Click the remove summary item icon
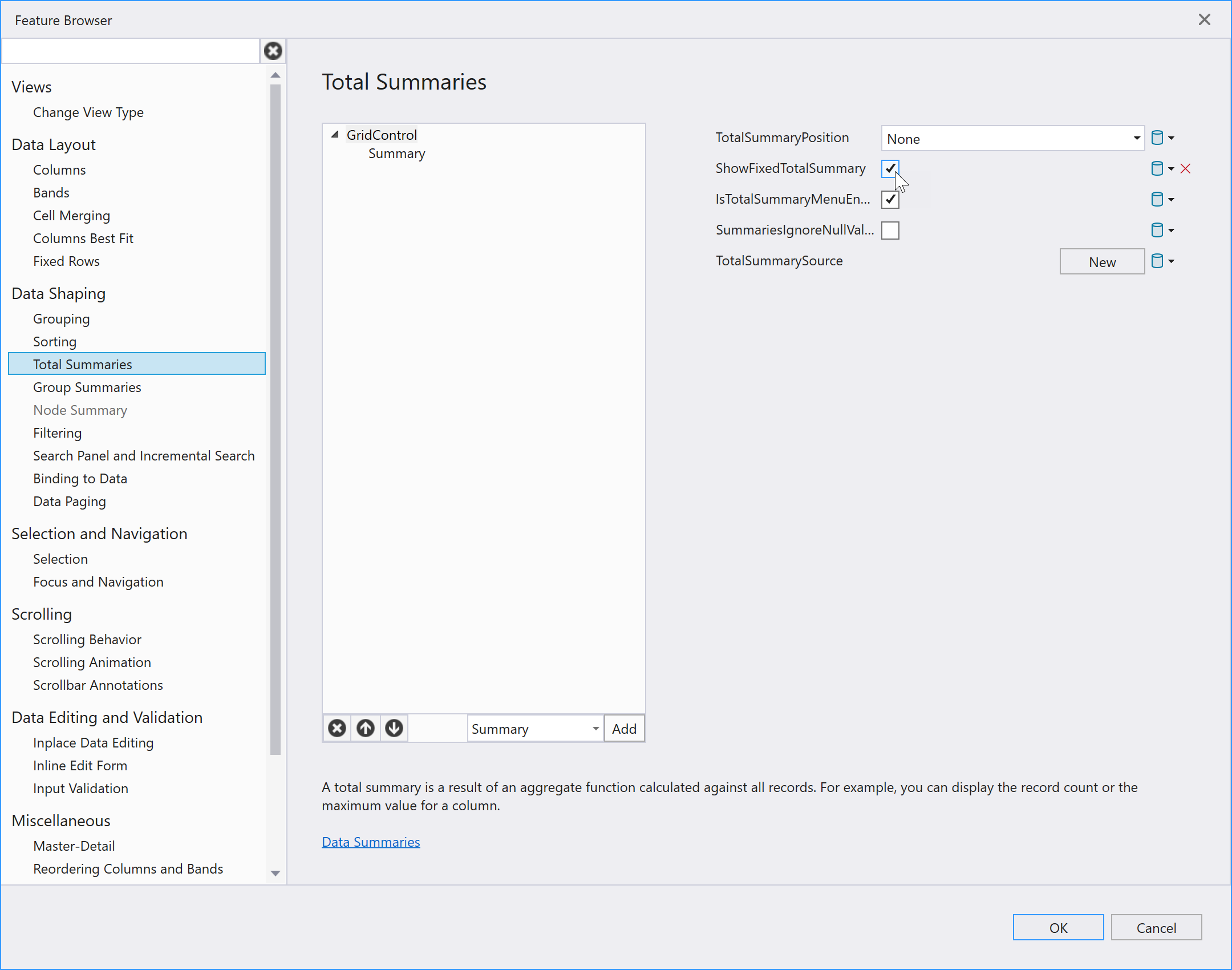This screenshot has height=970, width=1232. pyautogui.click(x=337, y=729)
